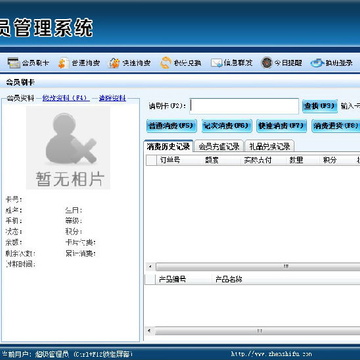Image resolution: width=360 pixels, height=360 pixels.
Task: Click the 过期时间 label
Action: [x=20, y=265]
